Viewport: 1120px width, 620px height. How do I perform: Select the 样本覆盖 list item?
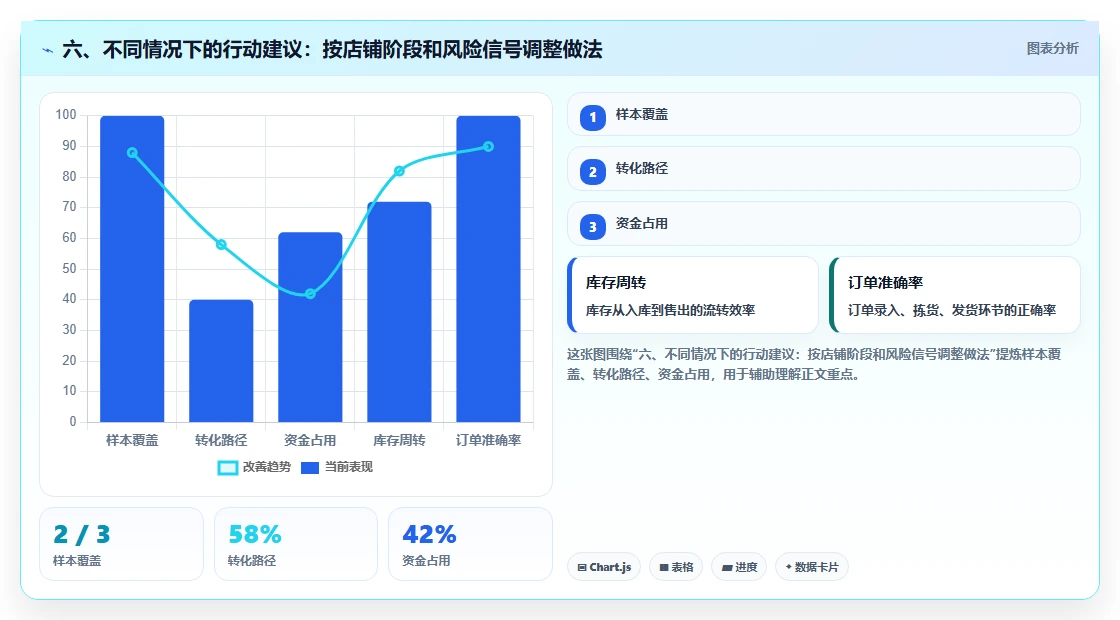(824, 114)
